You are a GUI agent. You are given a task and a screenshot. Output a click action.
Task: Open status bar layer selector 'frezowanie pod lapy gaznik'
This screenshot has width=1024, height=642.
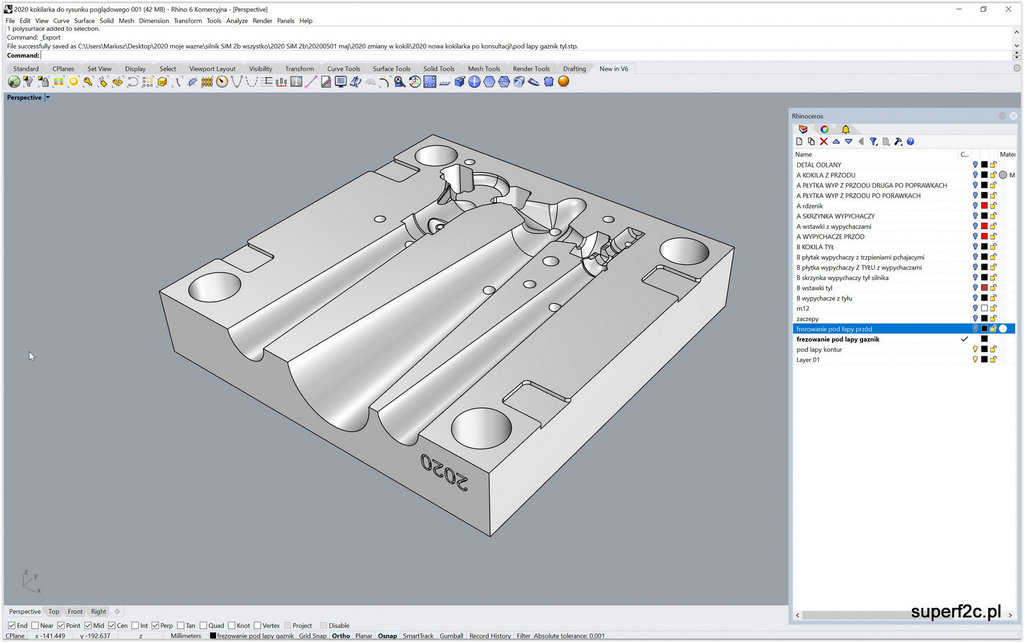[255, 636]
